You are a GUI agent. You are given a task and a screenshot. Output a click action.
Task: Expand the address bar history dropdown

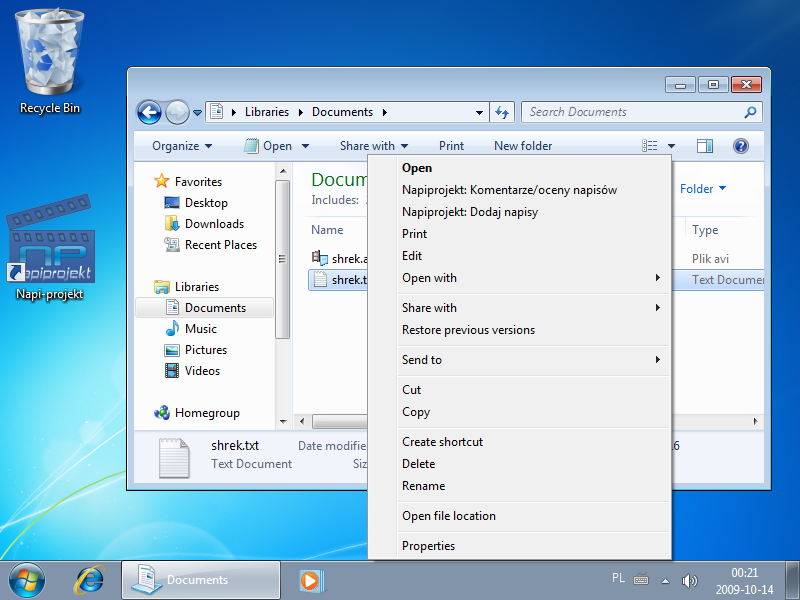click(x=479, y=112)
